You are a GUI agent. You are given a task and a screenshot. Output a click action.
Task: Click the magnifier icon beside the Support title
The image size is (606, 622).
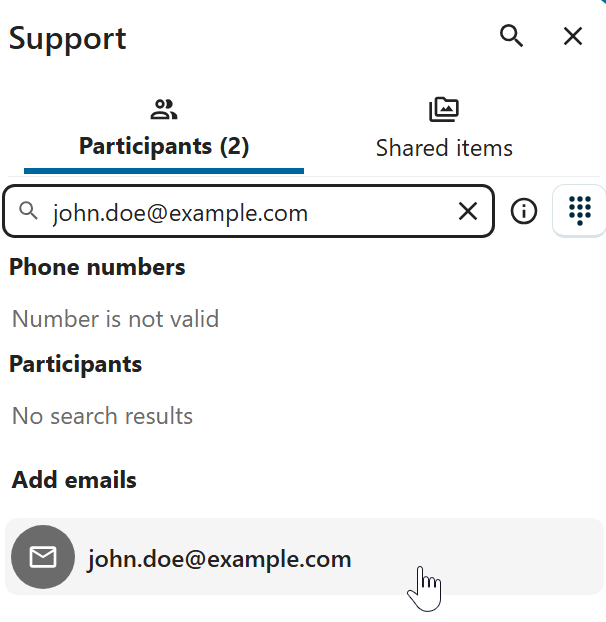pyautogui.click(x=511, y=37)
